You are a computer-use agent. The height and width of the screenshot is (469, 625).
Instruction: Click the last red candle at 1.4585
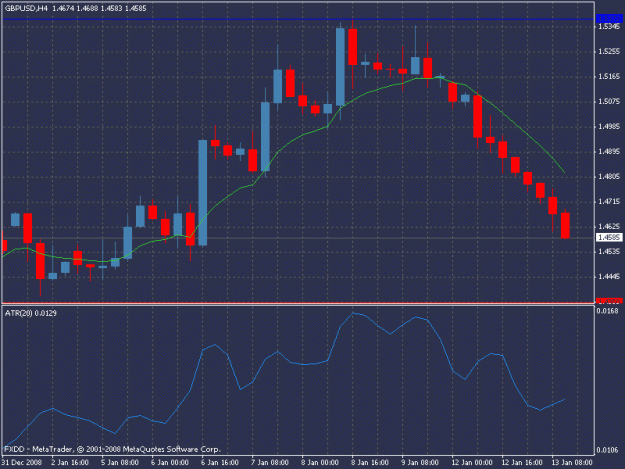click(x=565, y=225)
